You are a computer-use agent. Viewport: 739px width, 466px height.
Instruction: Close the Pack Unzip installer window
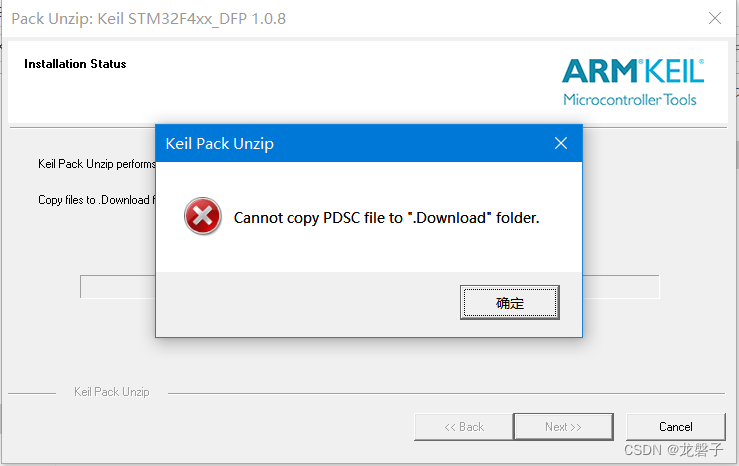coord(715,18)
